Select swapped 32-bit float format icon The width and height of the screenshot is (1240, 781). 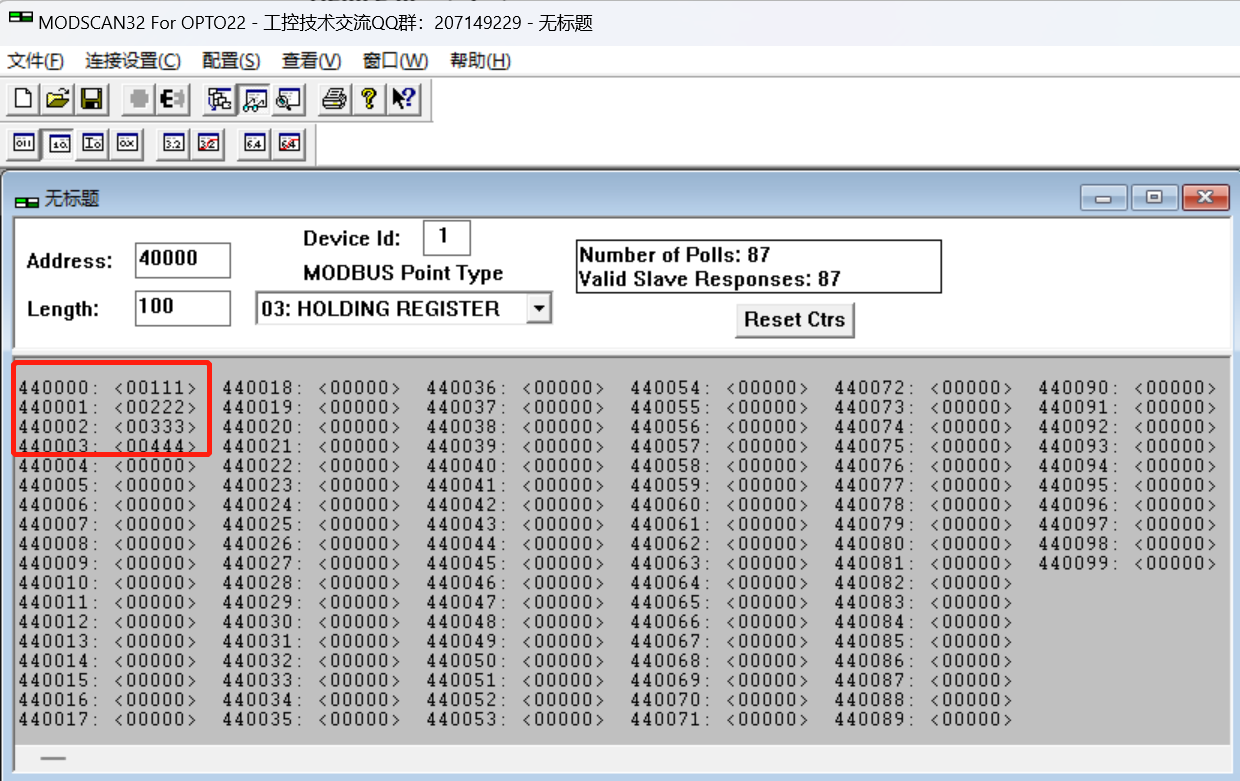(x=208, y=143)
